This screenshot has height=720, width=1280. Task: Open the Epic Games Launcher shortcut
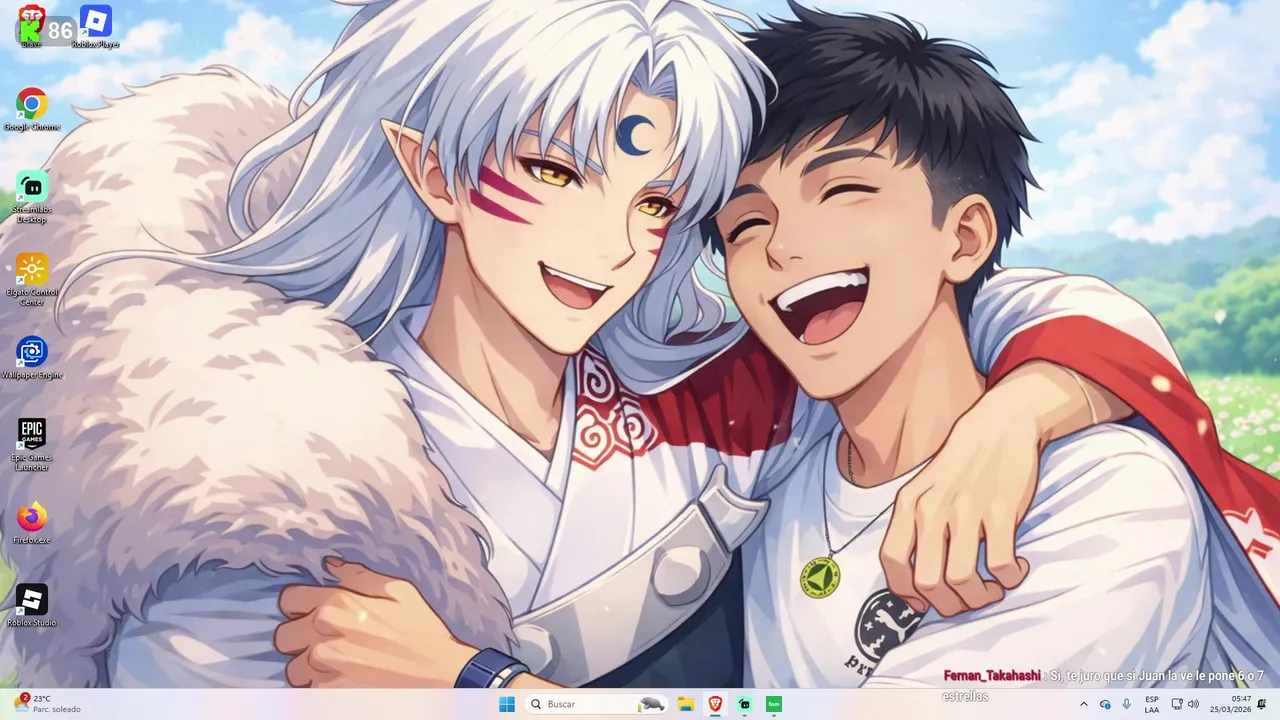click(32, 445)
